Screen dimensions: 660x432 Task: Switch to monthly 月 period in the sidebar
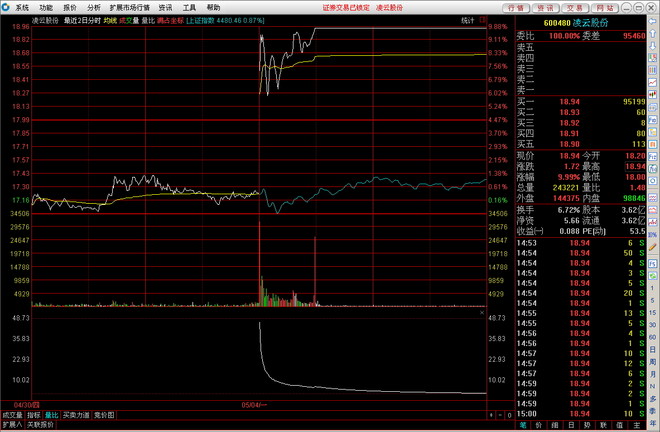[x=653, y=374]
